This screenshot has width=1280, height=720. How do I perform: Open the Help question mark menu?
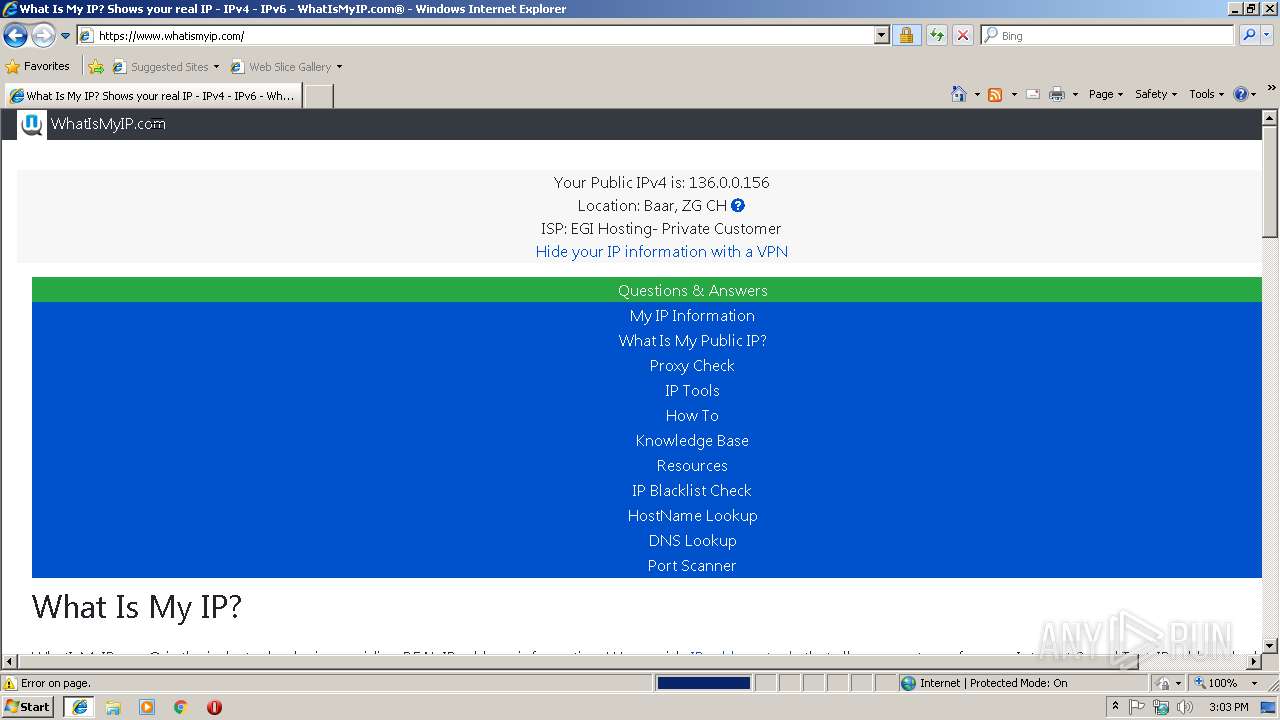click(1245, 94)
